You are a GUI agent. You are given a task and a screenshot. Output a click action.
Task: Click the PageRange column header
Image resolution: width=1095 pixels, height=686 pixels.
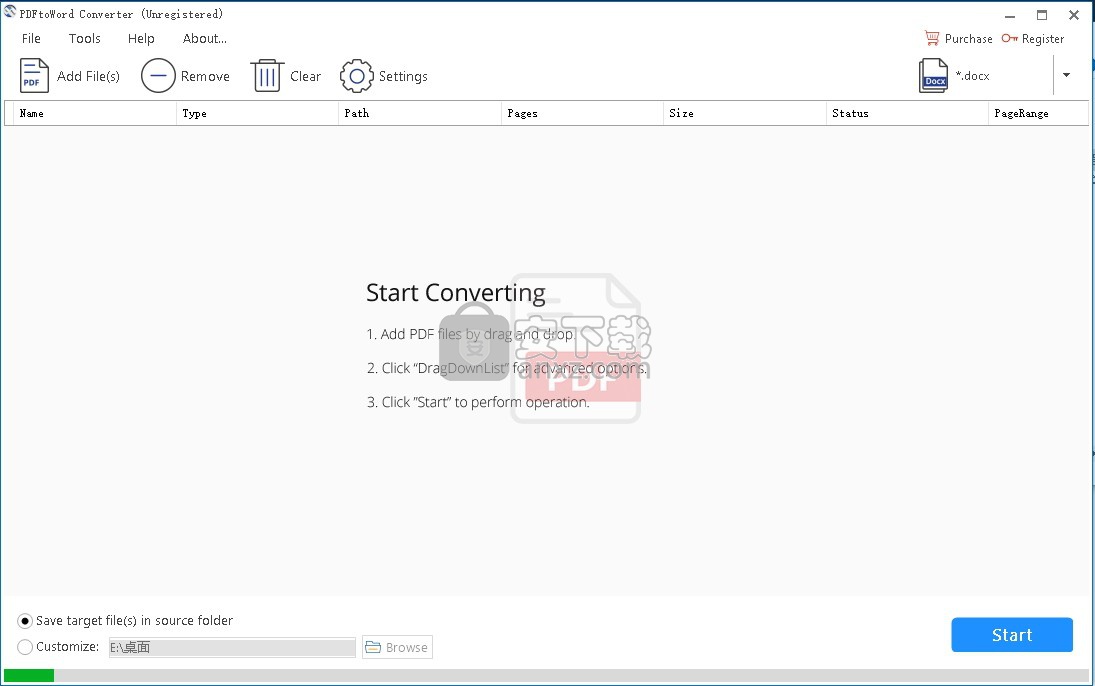coord(1038,113)
